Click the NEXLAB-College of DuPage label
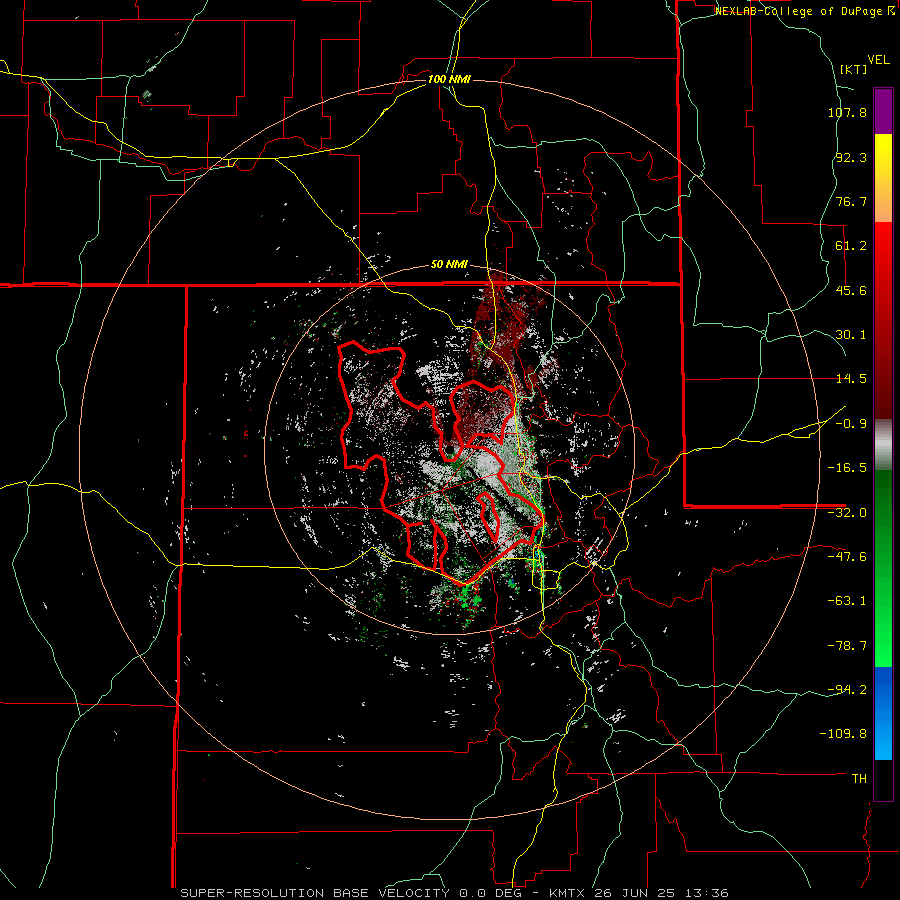 805,11
